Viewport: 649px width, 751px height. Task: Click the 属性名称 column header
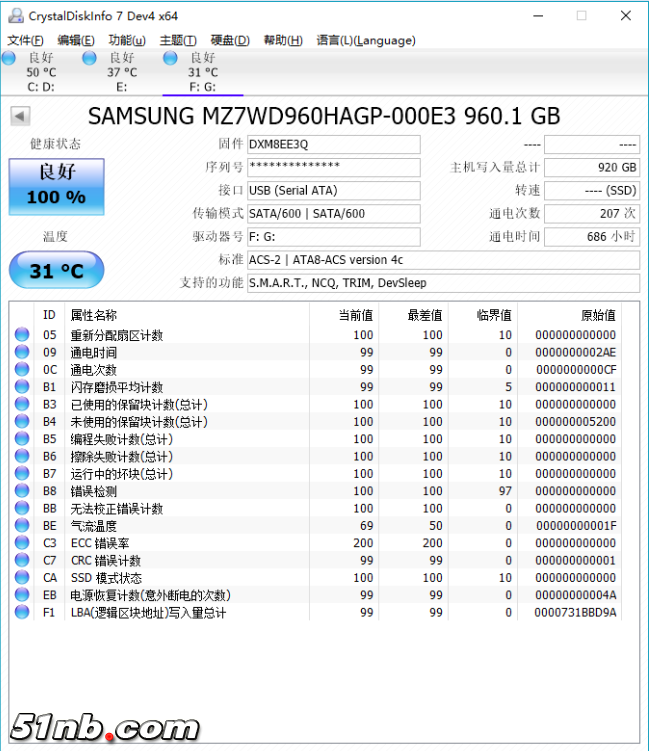coord(93,315)
